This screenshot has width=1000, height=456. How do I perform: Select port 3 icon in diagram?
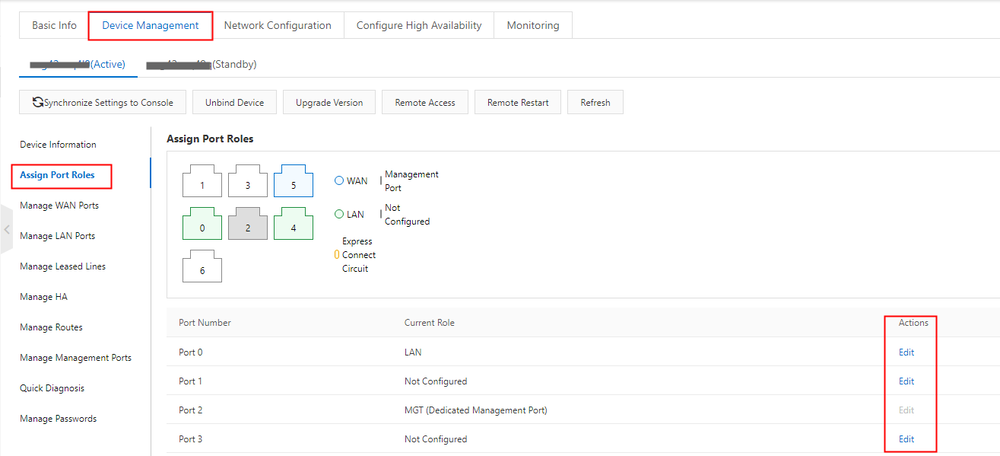[x=247, y=183]
